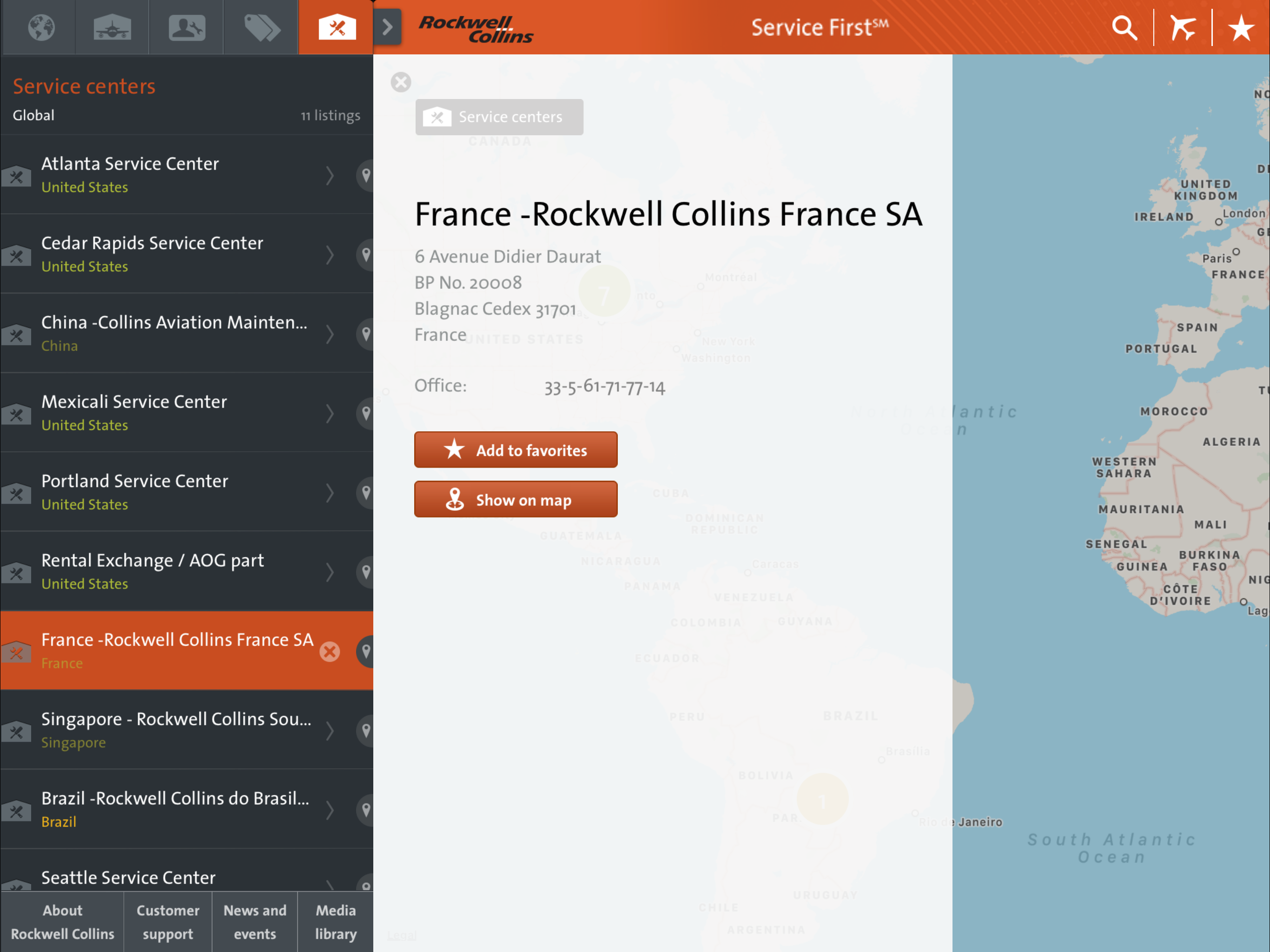Open the globe tab icon

41,27
